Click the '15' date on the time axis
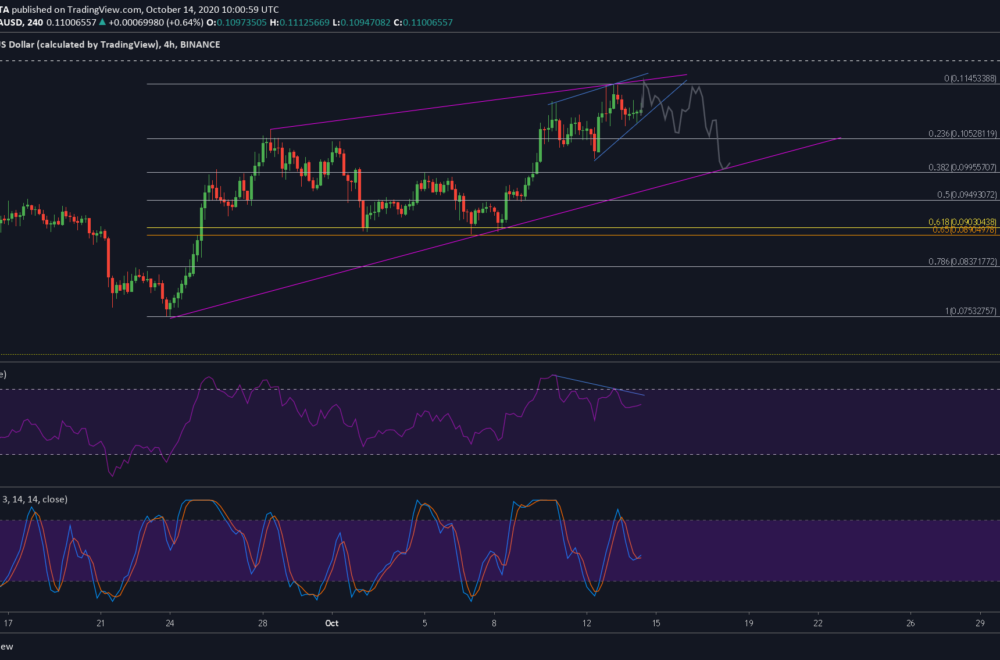Image resolution: width=1000 pixels, height=660 pixels. (656, 623)
